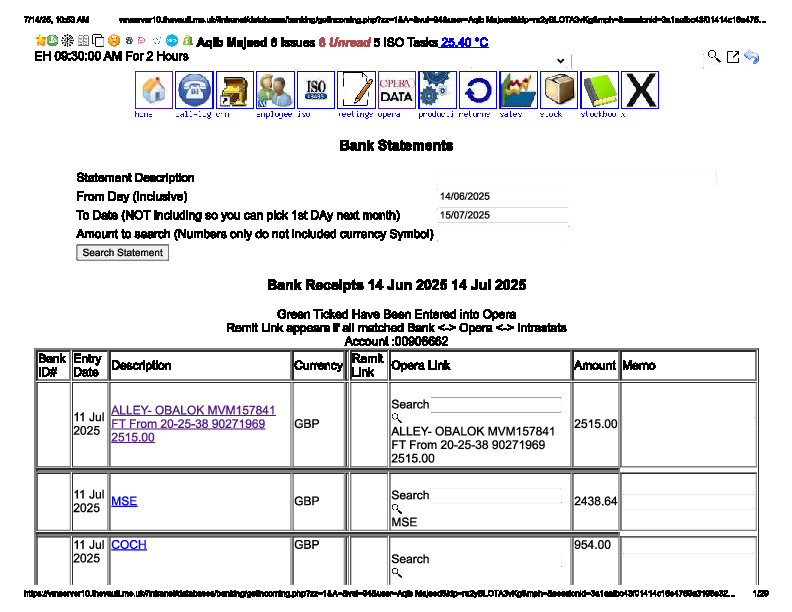Open the employee people icon
The width and height of the screenshot is (792, 612).
(x=275, y=90)
